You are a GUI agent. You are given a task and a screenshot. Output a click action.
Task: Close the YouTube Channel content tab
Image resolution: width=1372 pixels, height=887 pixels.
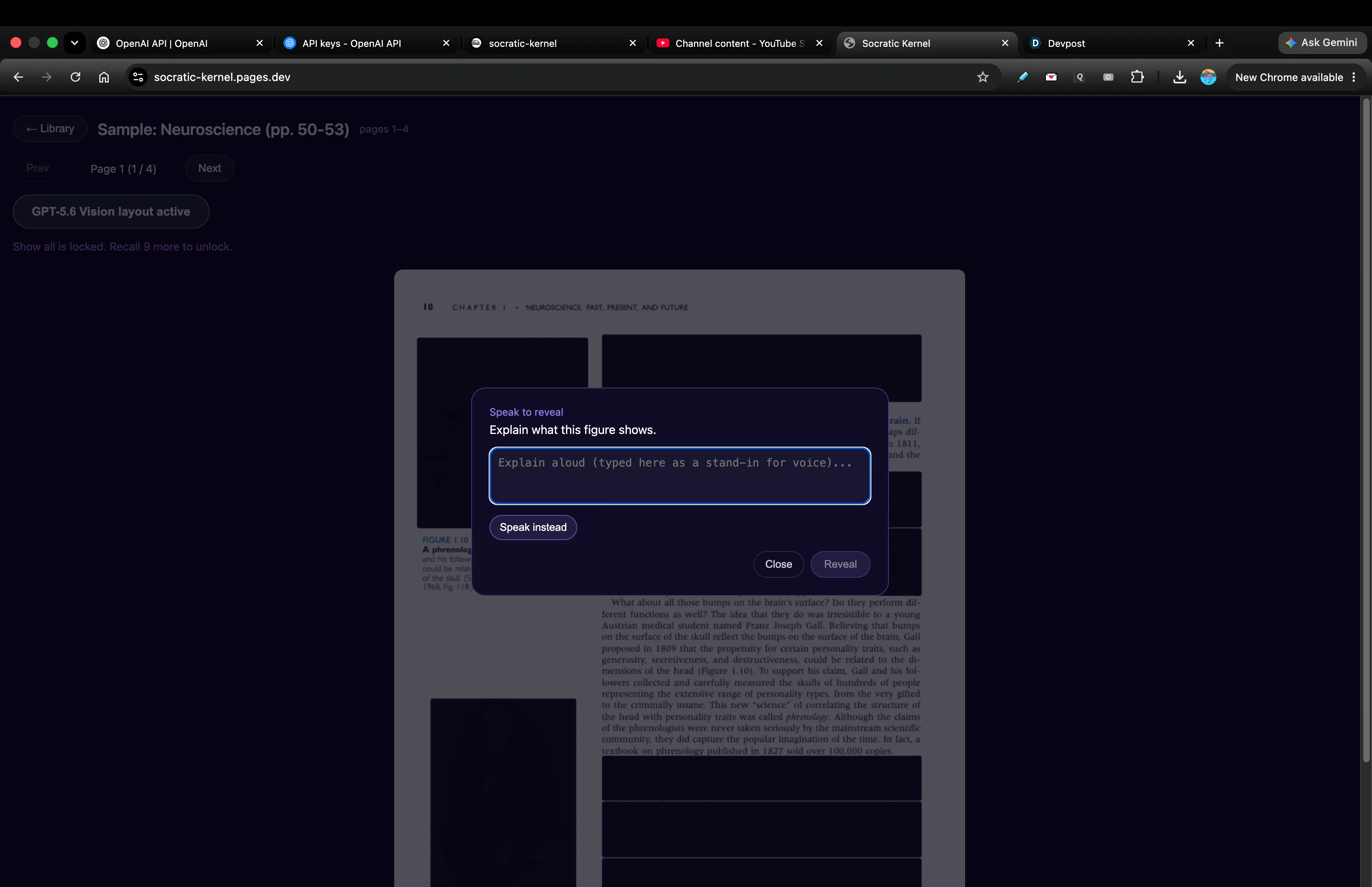pos(819,43)
